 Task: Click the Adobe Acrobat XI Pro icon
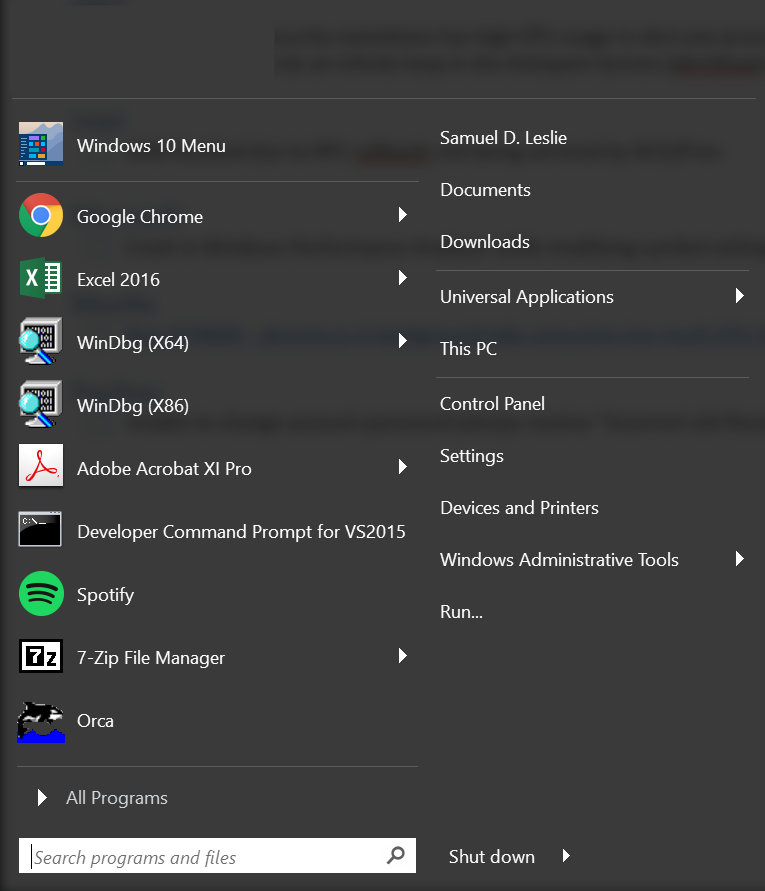[41, 468]
